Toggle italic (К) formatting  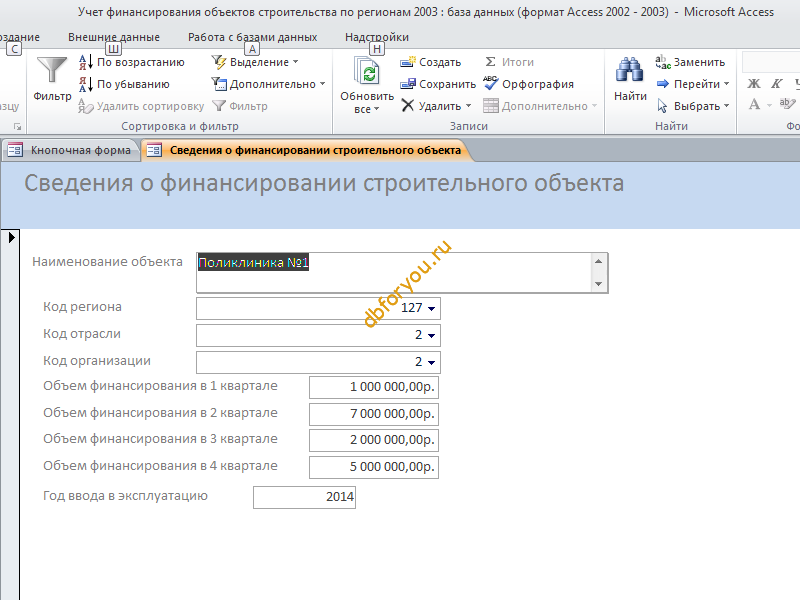(777, 84)
